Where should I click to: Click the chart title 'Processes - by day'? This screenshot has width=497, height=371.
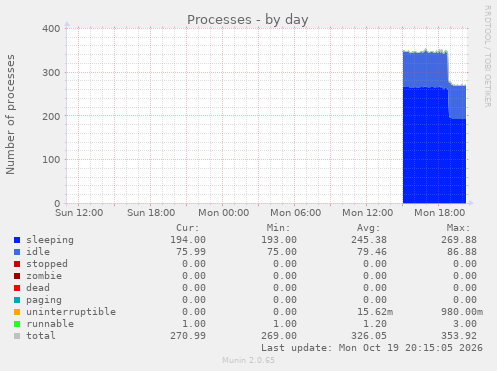click(x=248, y=20)
